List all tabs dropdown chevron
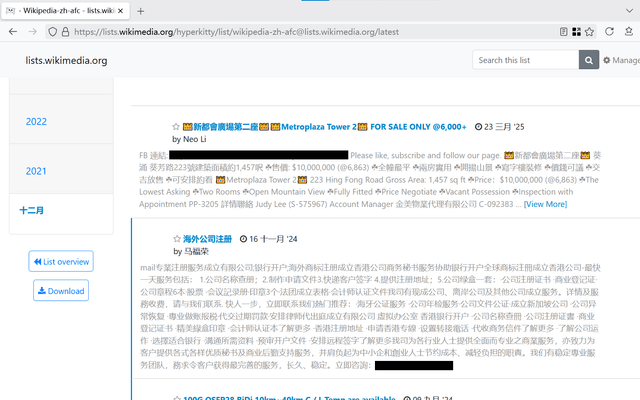Screen dimensions: 640x400 click(629, 11)
